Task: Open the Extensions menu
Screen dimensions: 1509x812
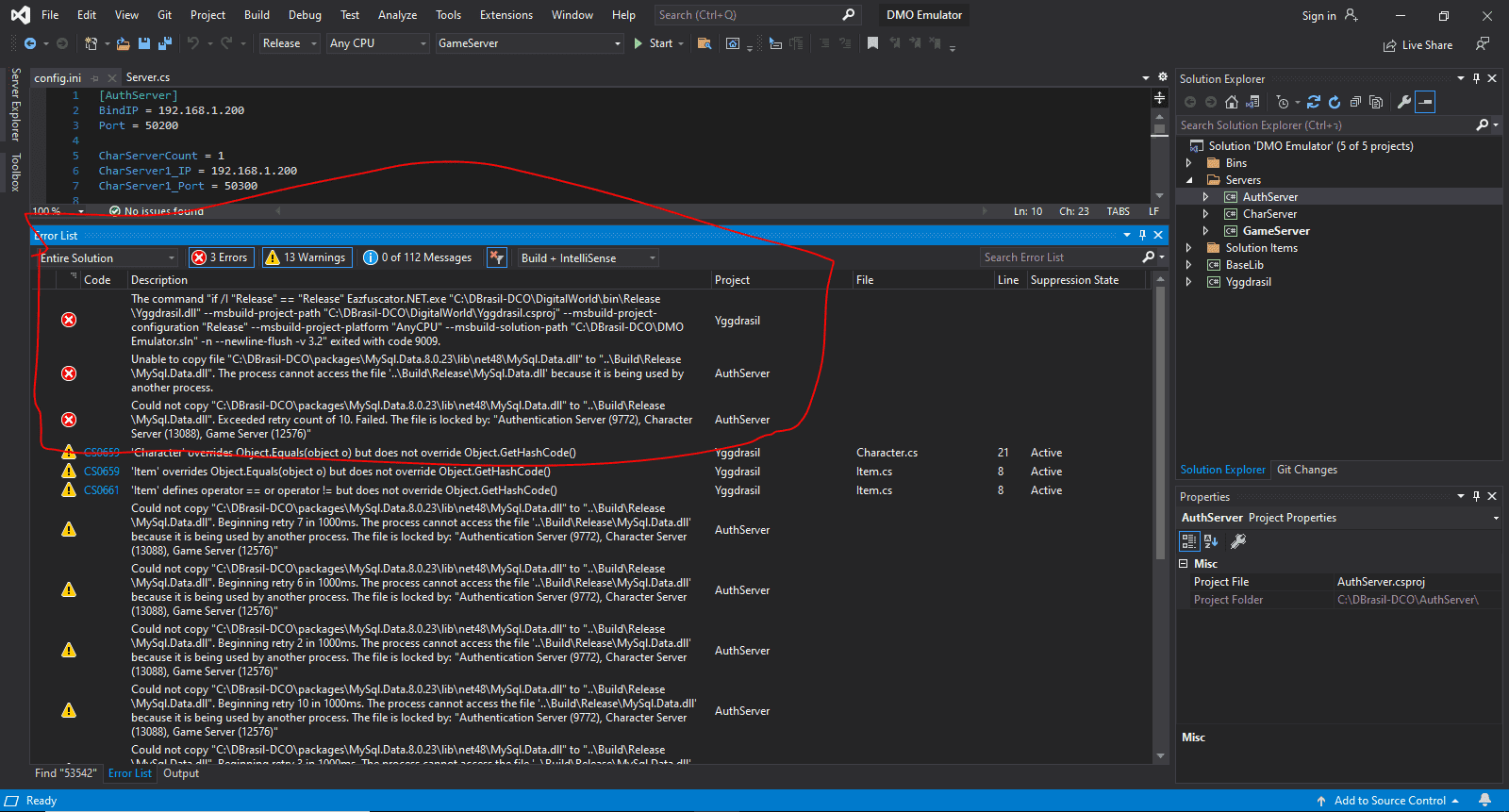Action: (x=506, y=15)
